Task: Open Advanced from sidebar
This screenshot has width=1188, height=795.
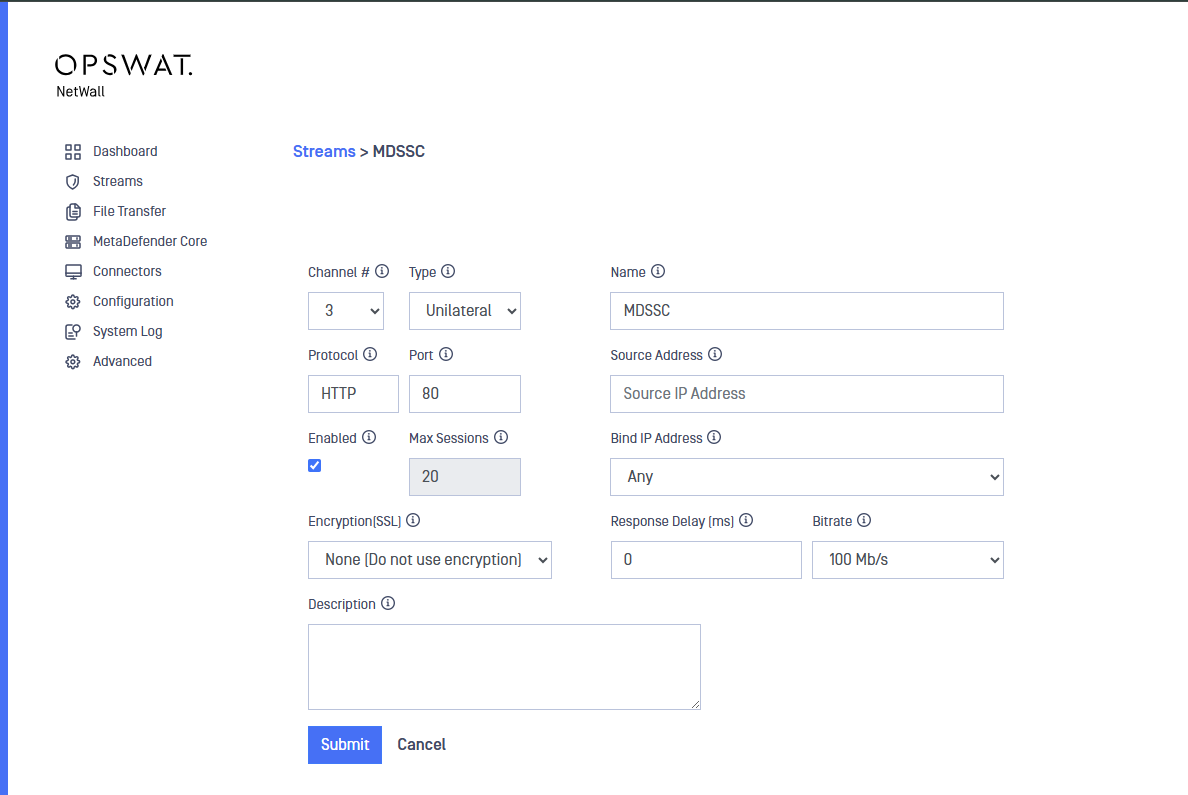Action: 122,362
